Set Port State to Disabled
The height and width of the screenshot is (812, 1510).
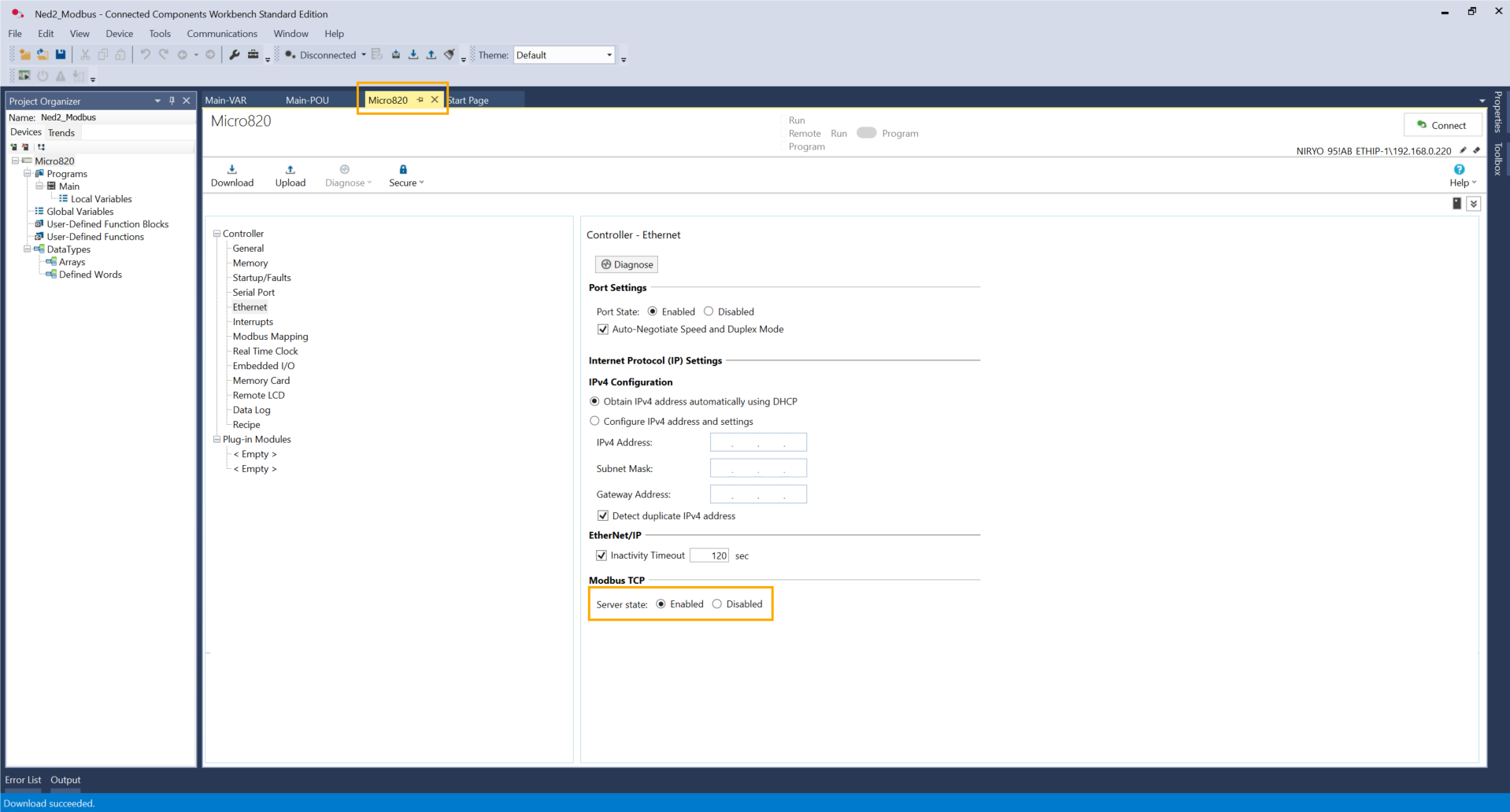point(709,312)
